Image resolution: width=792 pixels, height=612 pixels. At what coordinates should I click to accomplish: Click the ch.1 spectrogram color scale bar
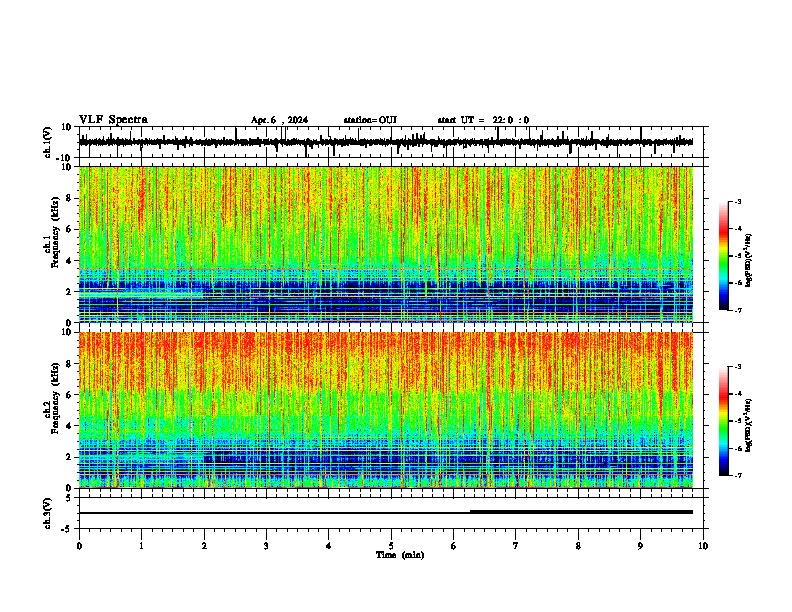(x=724, y=256)
